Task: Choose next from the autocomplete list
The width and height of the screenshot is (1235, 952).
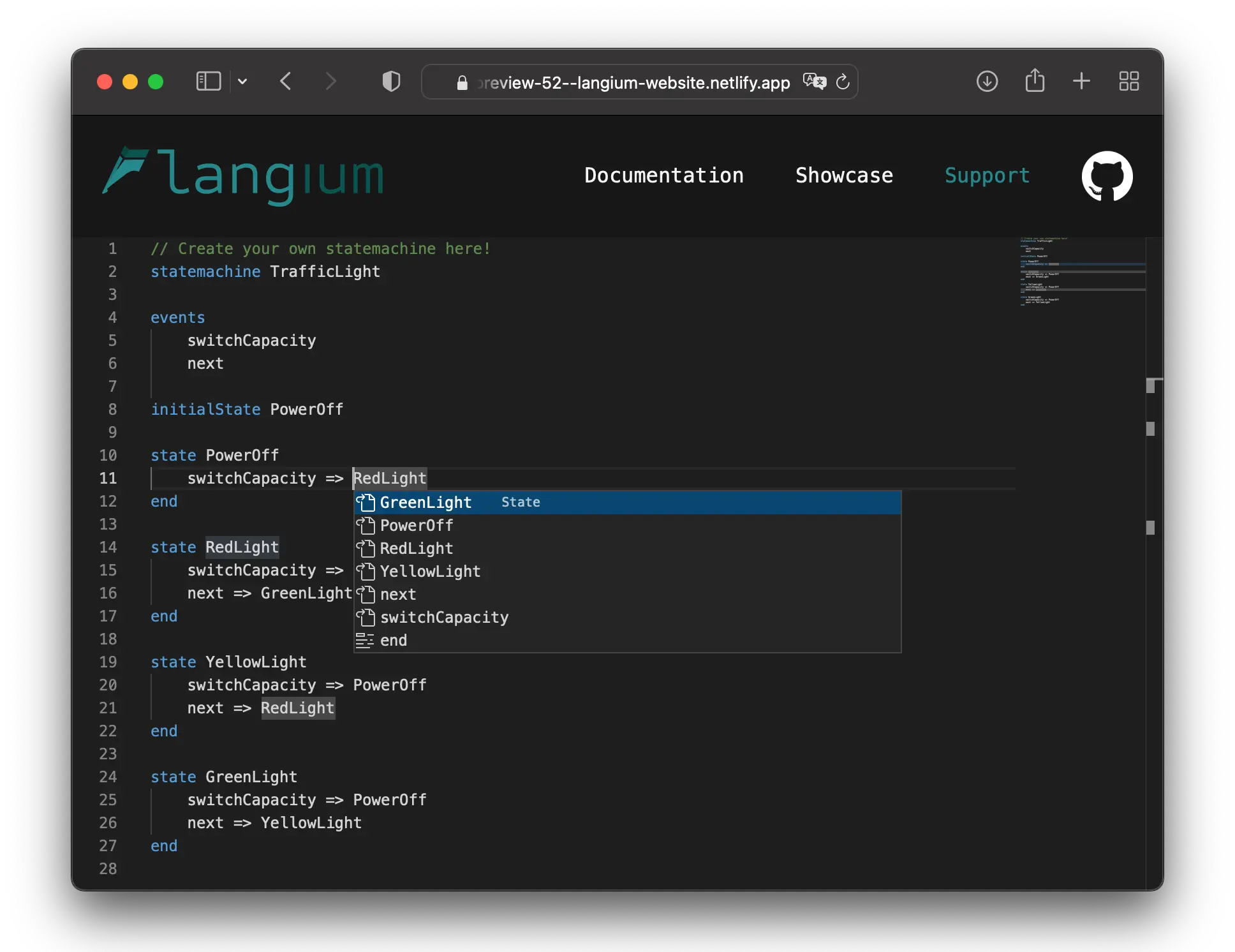Action: (628, 595)
